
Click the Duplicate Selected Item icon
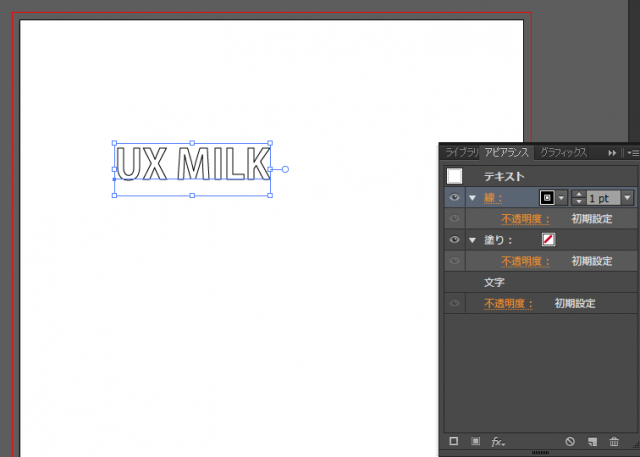coord(592,441)
